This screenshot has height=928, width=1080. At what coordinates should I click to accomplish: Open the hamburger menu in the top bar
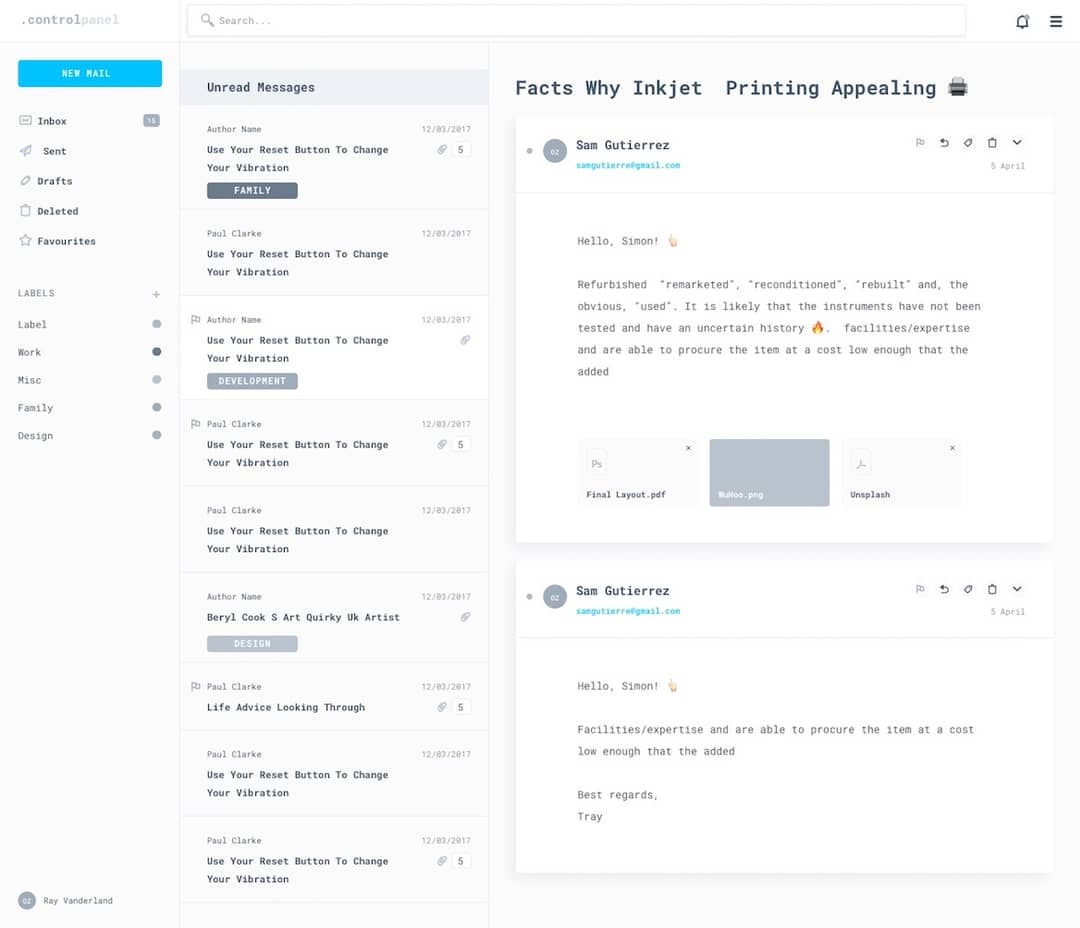(x=1056, y=21)
